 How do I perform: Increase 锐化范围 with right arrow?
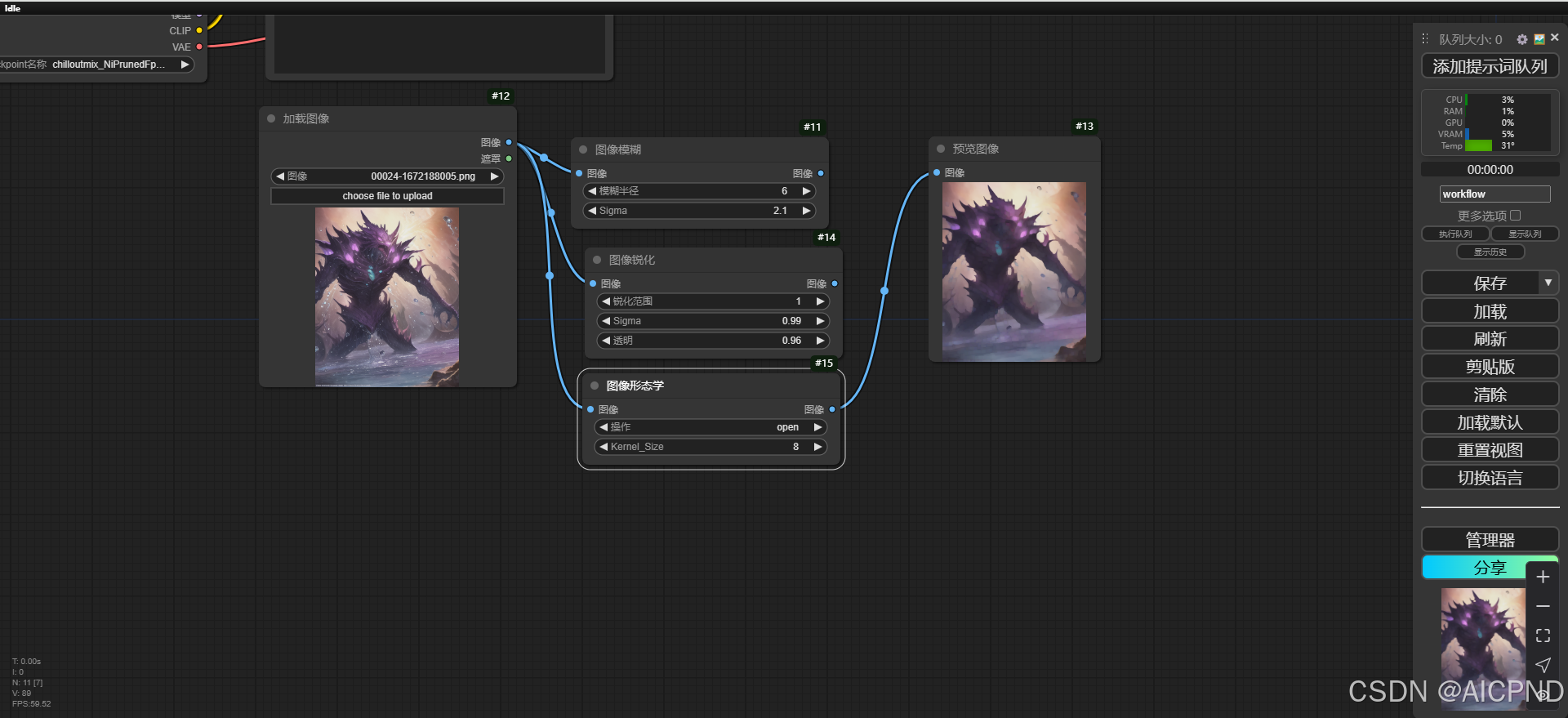(821, 301)
